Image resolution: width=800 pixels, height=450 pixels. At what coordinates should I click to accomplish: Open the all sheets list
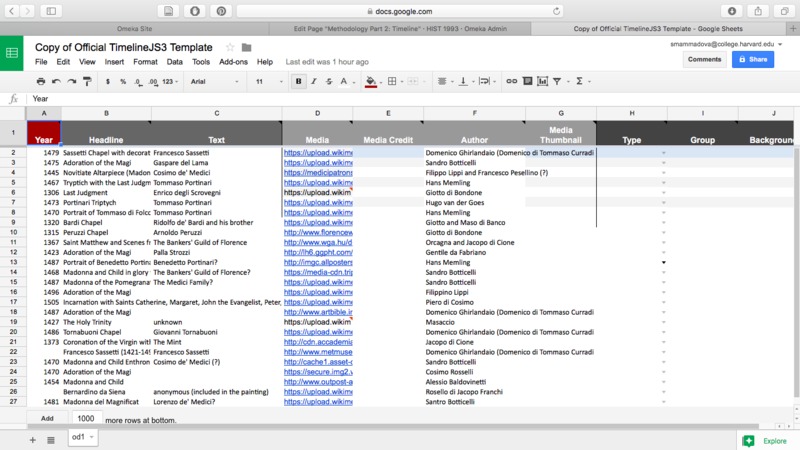click(51, 440)
